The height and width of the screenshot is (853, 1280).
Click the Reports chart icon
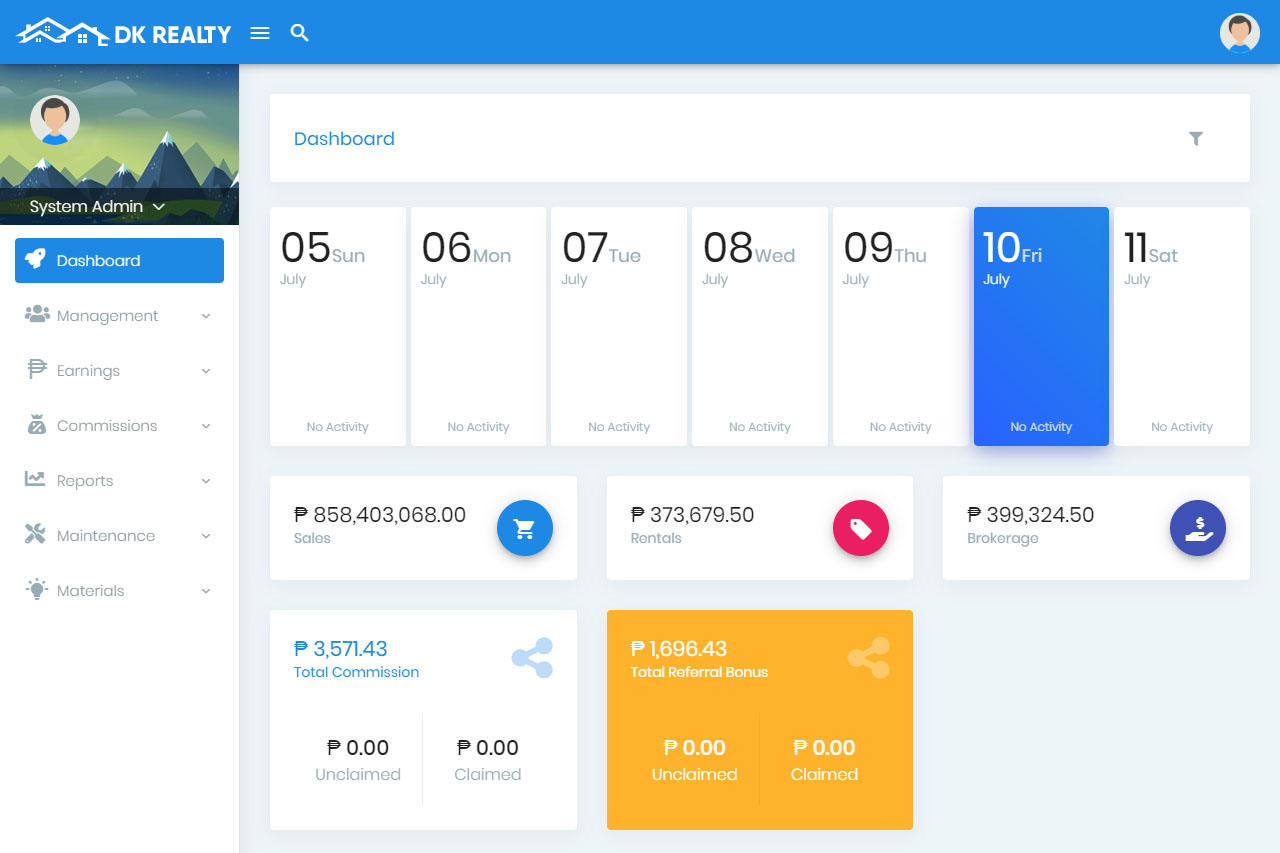[36, 479]
